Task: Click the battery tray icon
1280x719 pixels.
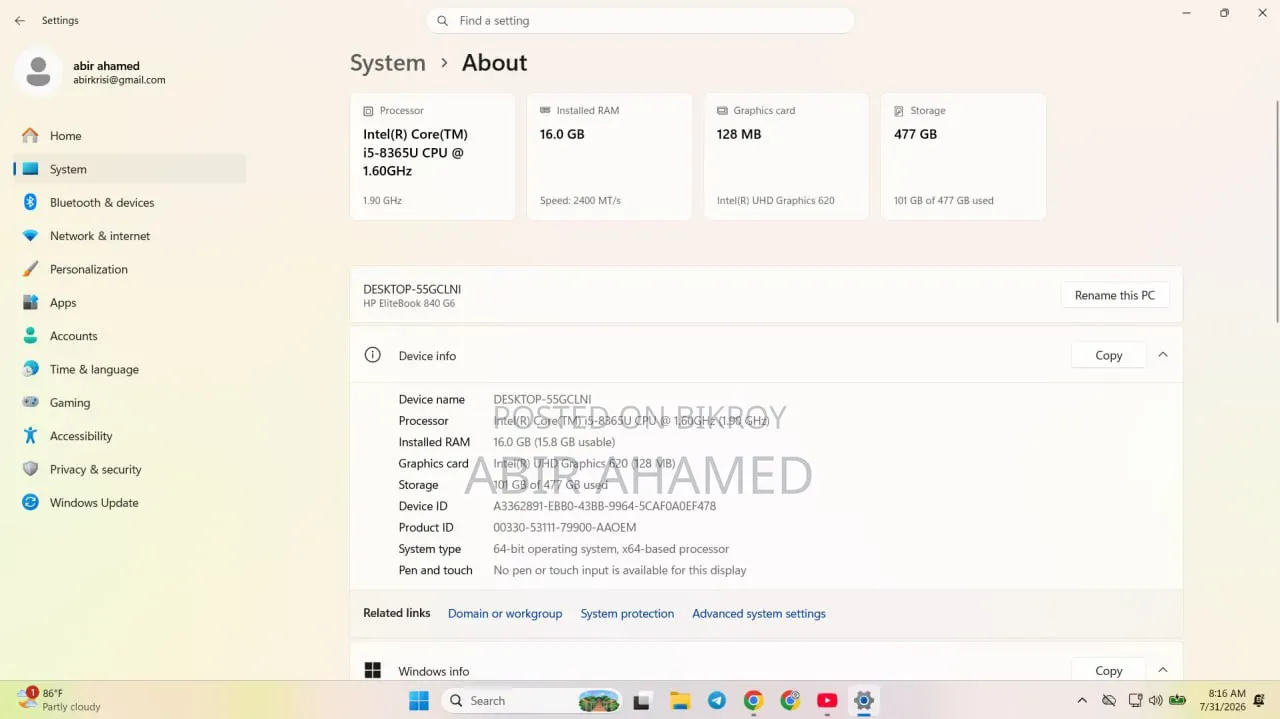Action: click(x=1178, y=700)
